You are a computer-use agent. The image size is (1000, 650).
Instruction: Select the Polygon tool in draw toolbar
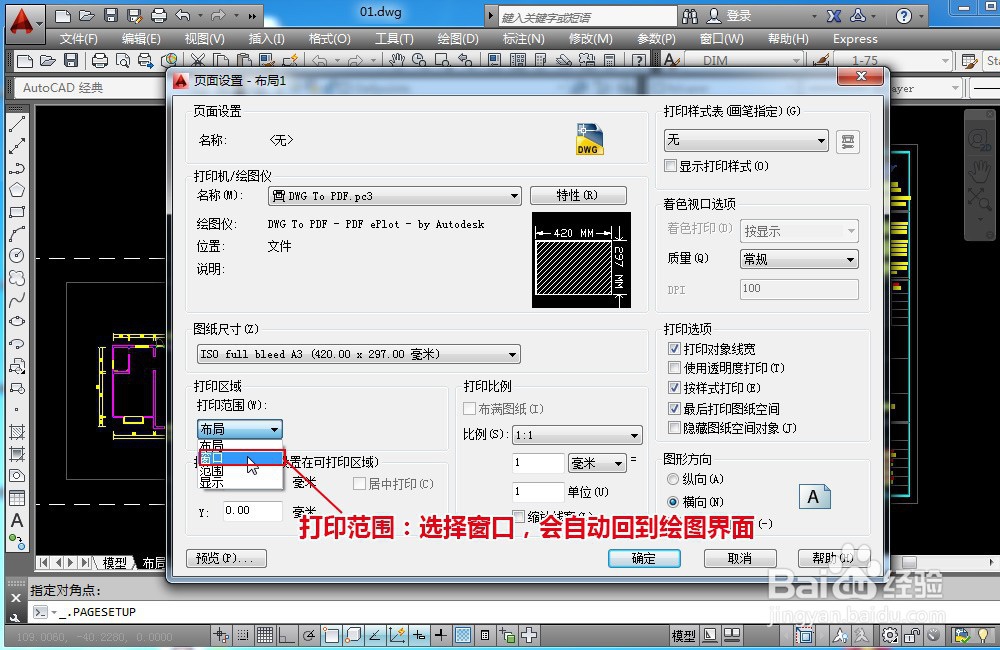17,190
